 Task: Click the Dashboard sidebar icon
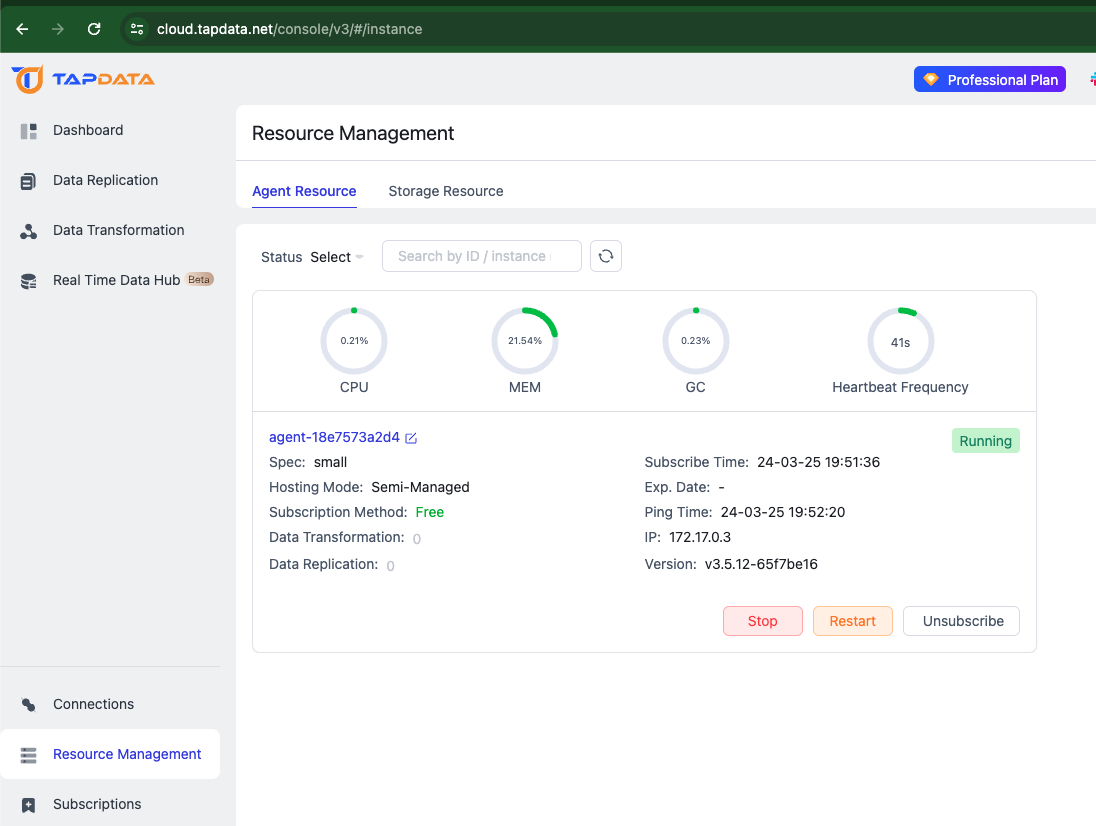click(29, 131)
